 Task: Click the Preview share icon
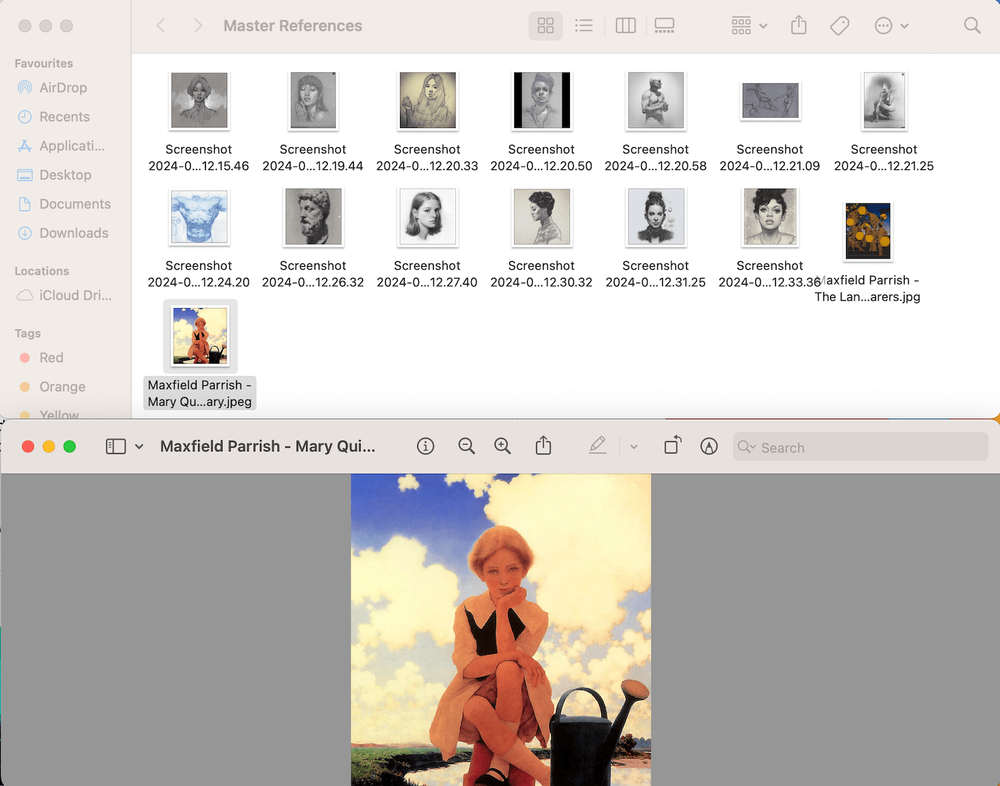coord(543,445)
